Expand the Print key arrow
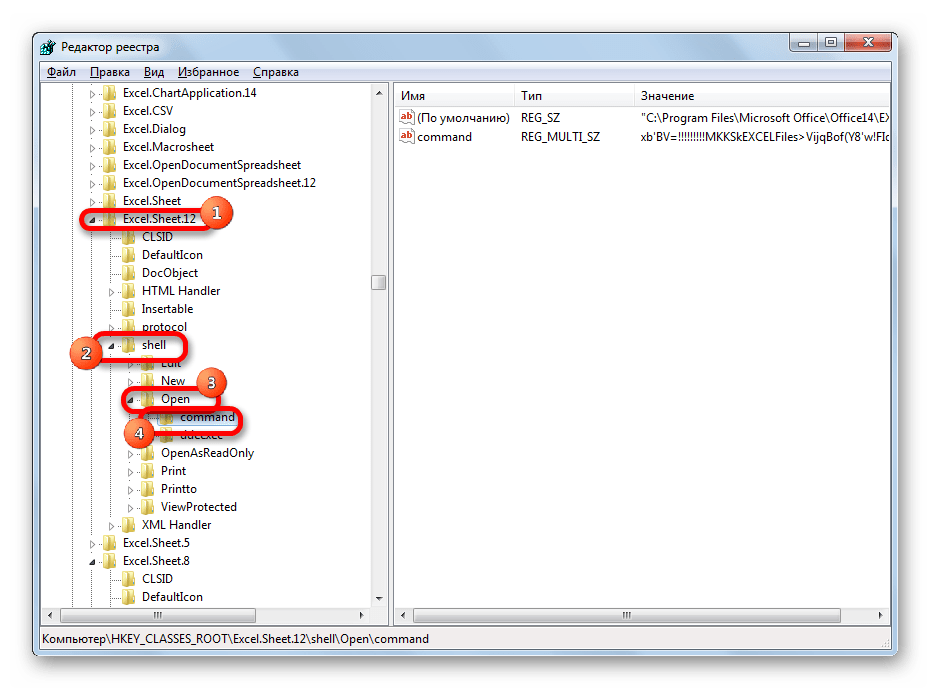 pyautogui.click(x=130, y=472)
